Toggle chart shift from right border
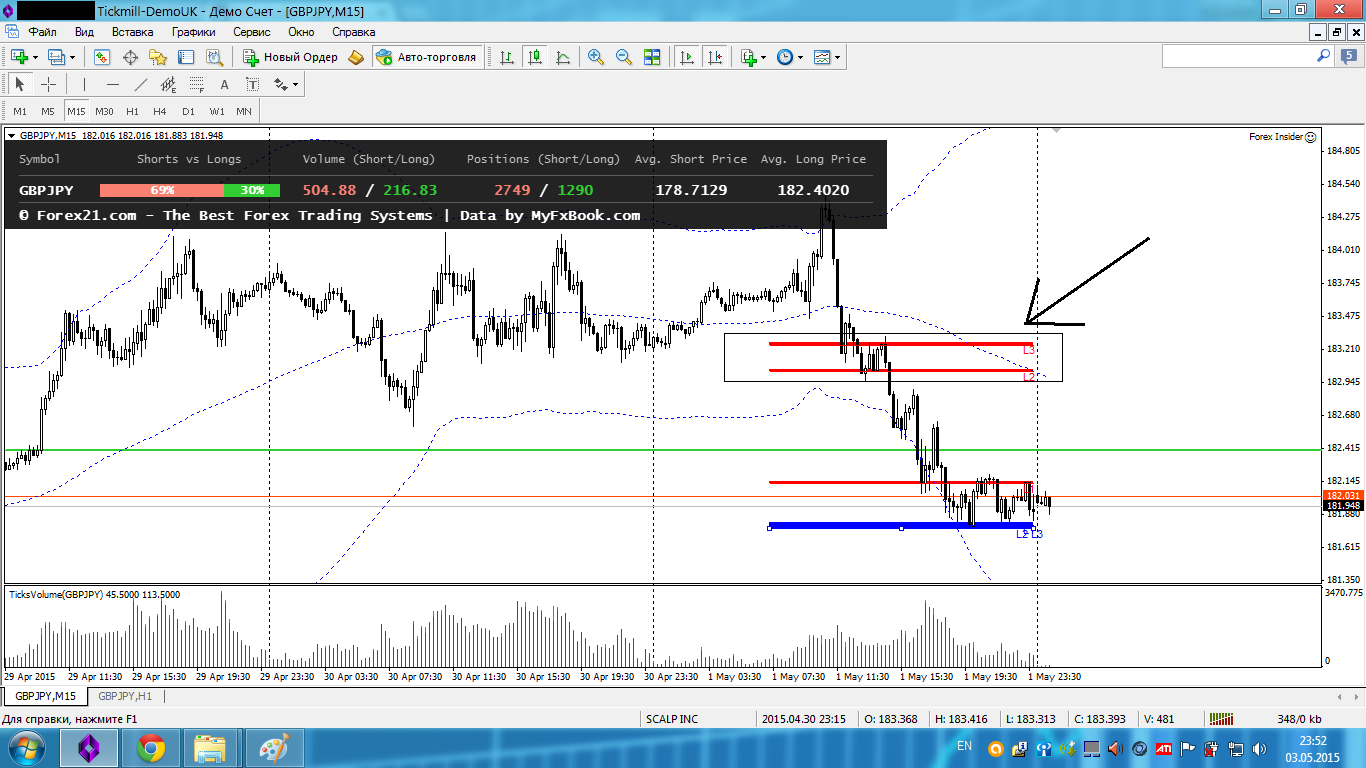Image resolution: width=1366 pixels, height=768 pixels. (715, 57)
